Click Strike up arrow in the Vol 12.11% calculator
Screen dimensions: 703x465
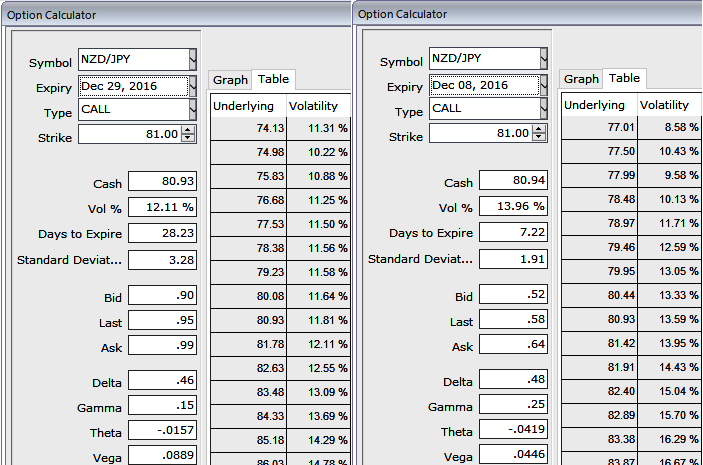[189, 130]
